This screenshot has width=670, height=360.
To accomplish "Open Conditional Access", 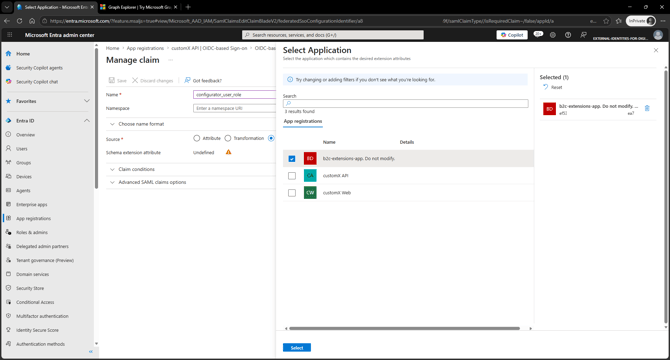I will (35, 302).
